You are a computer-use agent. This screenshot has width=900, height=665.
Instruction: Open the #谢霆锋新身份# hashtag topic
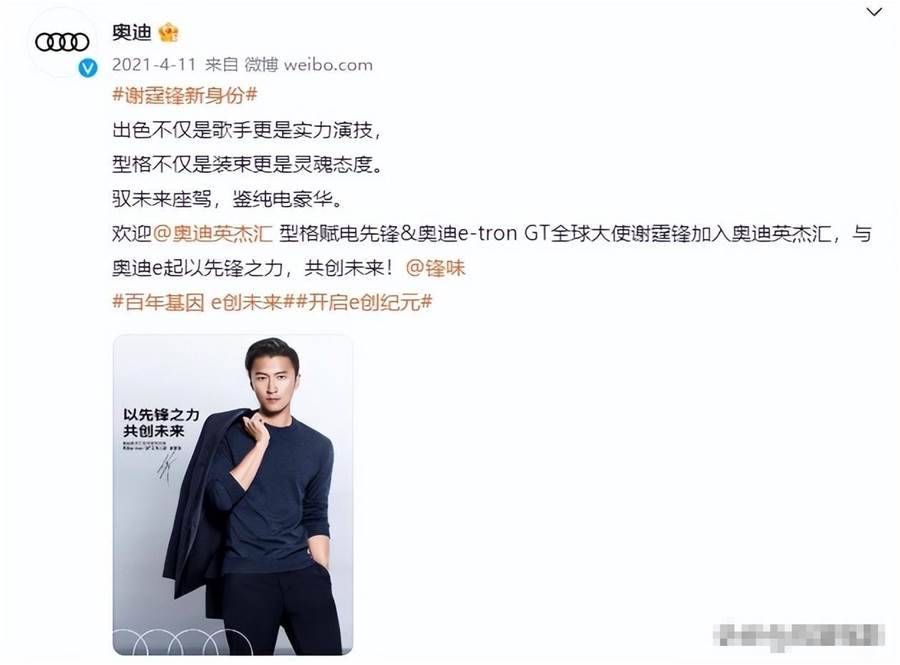point(184,95)
